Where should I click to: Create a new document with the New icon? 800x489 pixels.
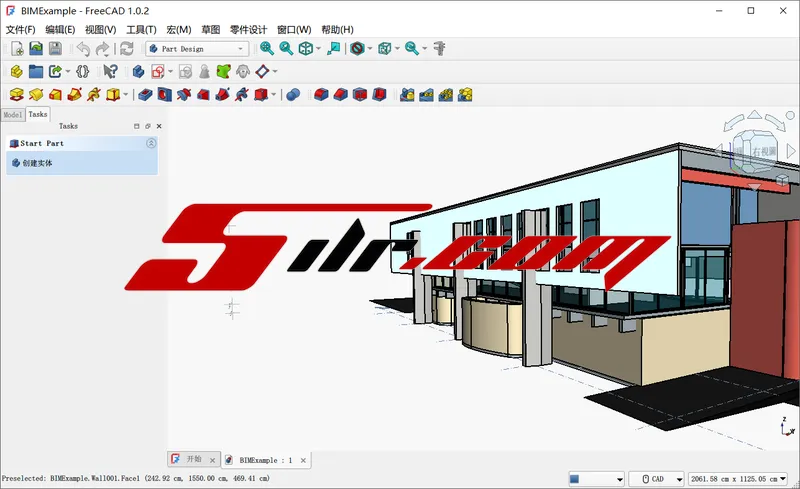17,48
